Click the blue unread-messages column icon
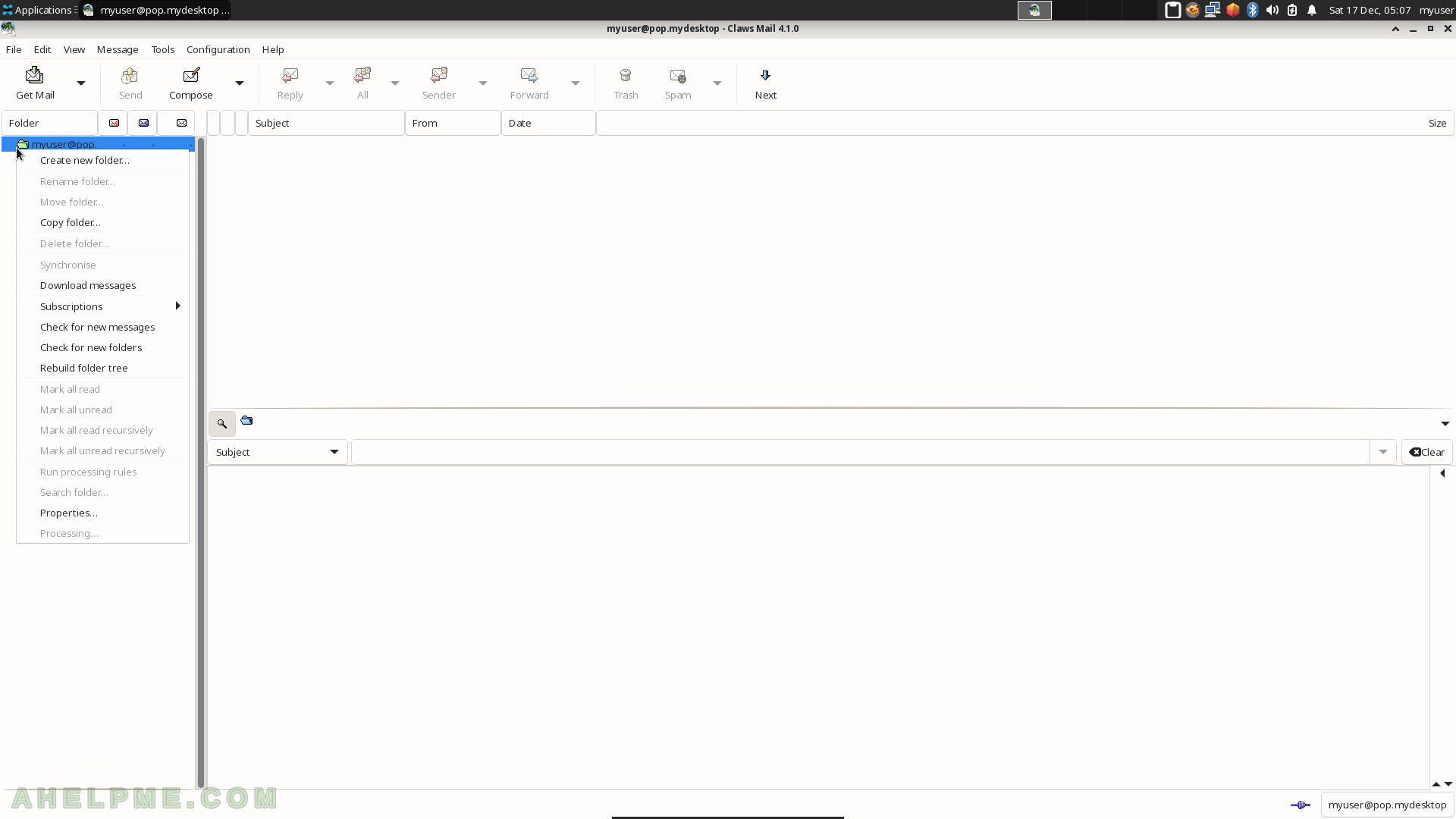 tap(143, 123)
